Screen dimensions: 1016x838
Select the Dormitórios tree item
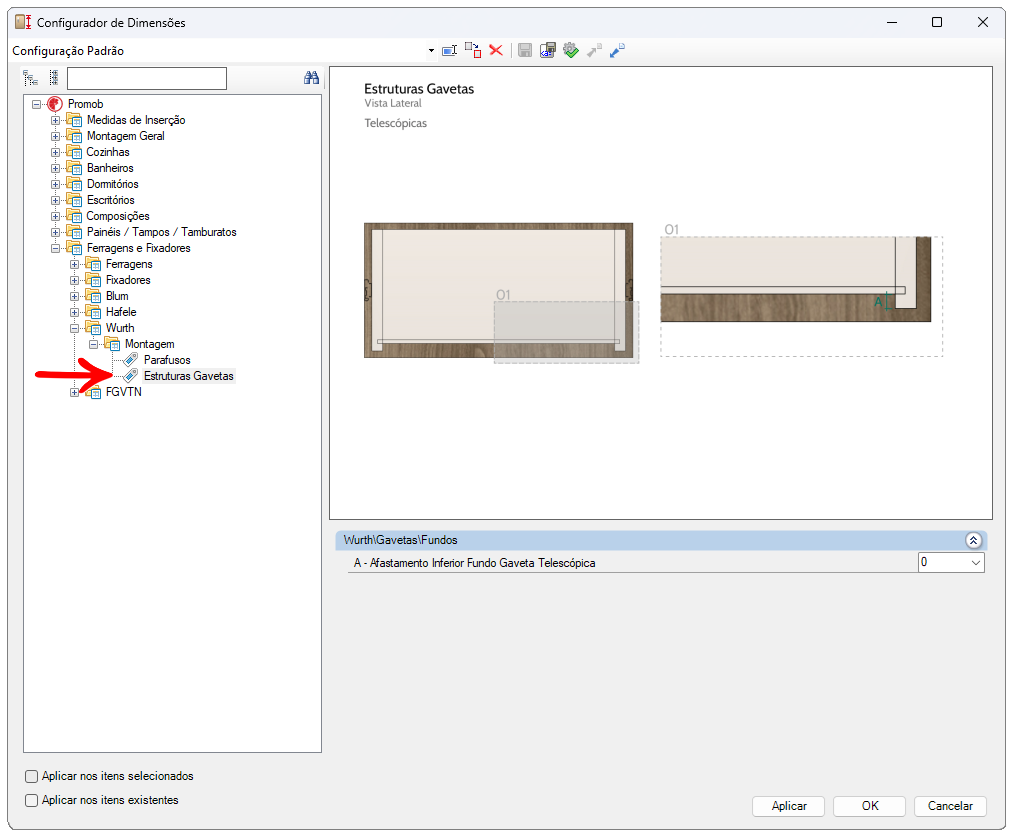point(112,184)
